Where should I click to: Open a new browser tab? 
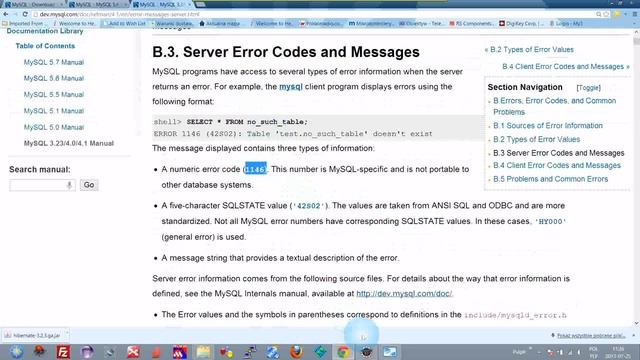point(200,4)
